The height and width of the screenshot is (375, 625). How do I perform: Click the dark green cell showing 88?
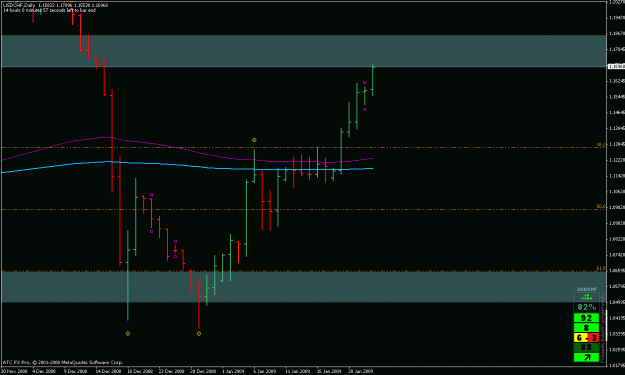[586, 348]
